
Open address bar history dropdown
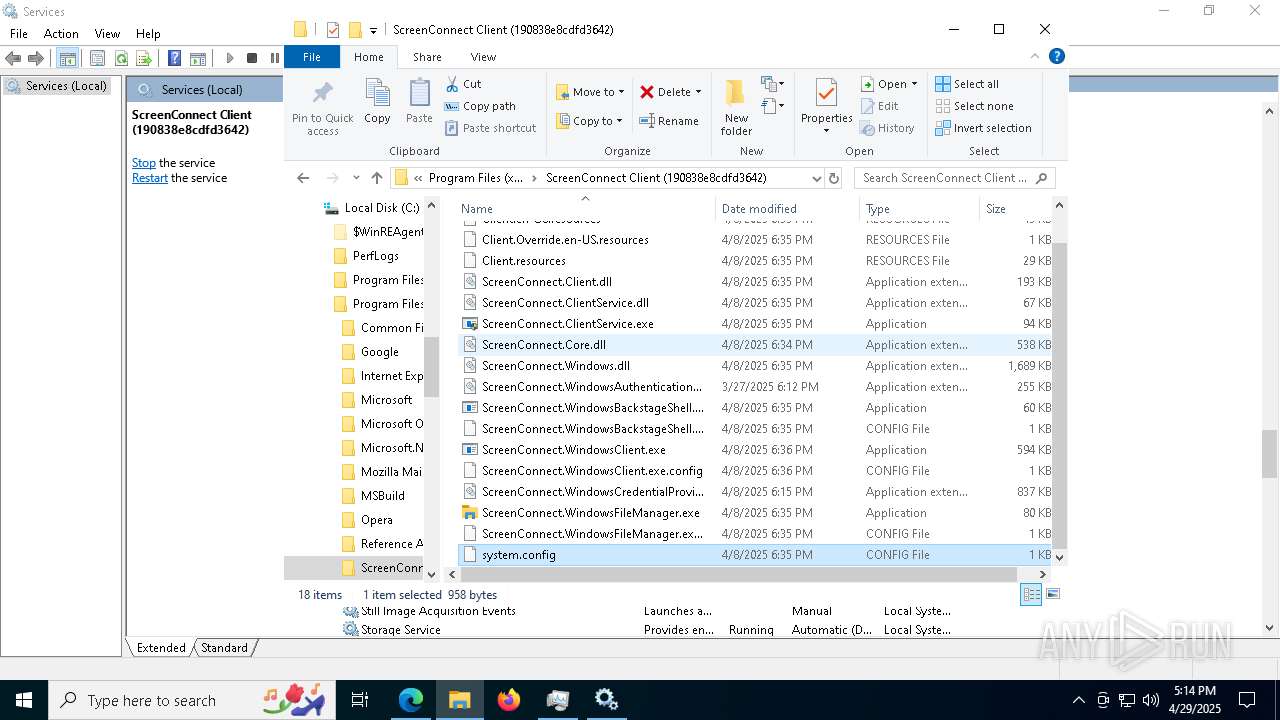pos(816,178)
